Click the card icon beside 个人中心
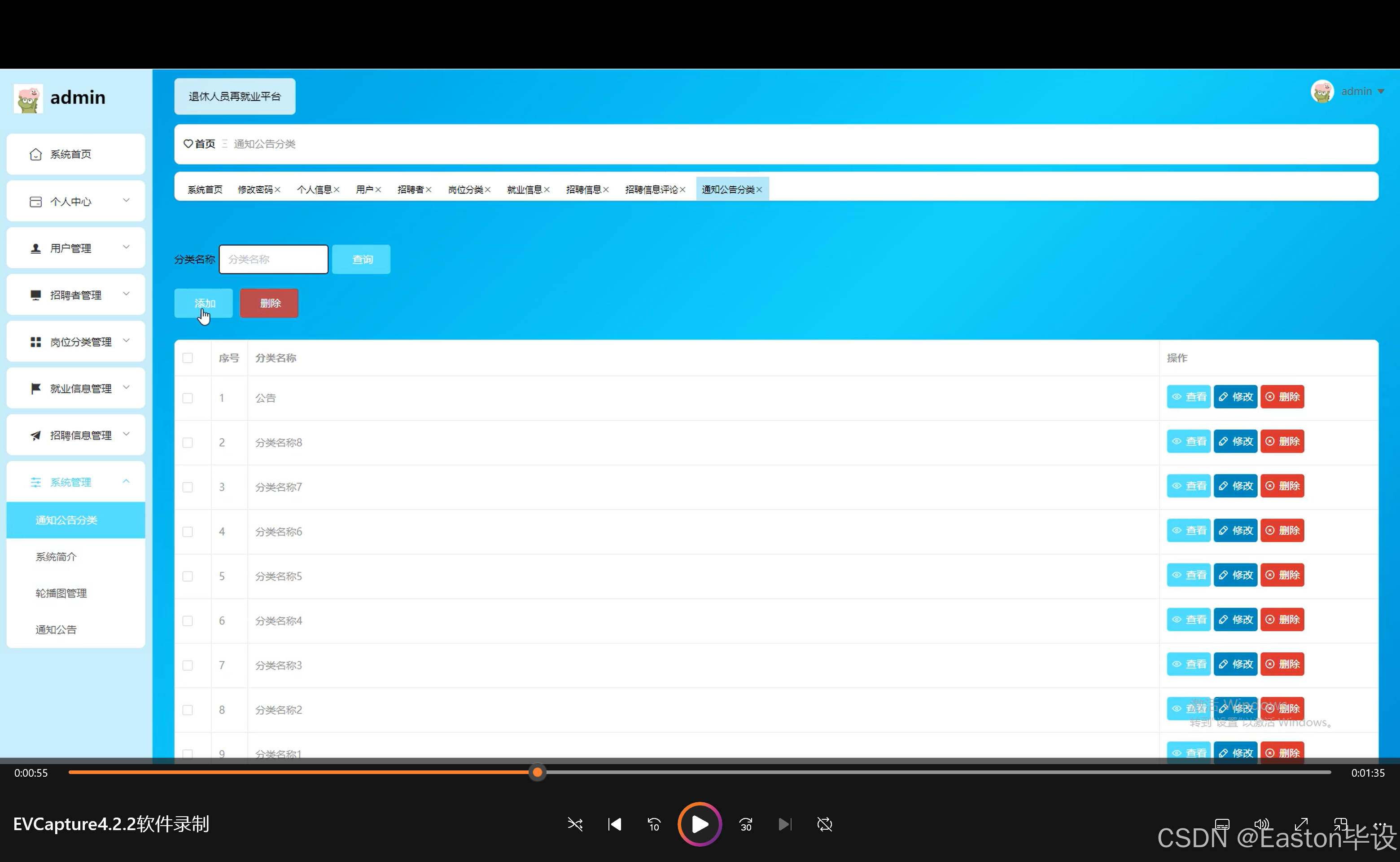The width and height of the screenshot is (1400, 862). coord(35,202)
